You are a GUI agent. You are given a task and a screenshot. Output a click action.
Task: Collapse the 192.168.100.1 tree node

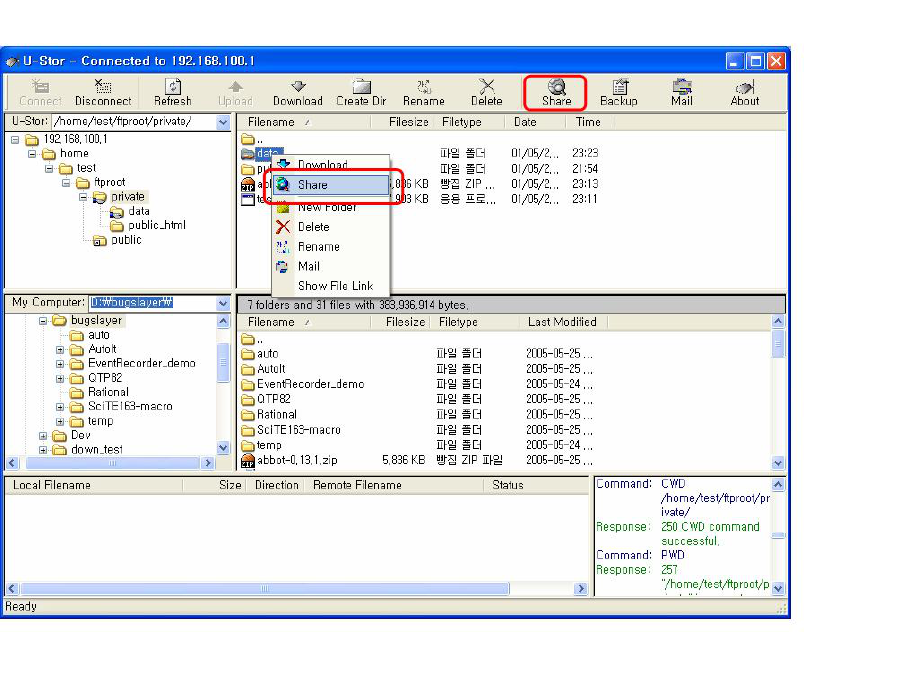click(15, 140)
